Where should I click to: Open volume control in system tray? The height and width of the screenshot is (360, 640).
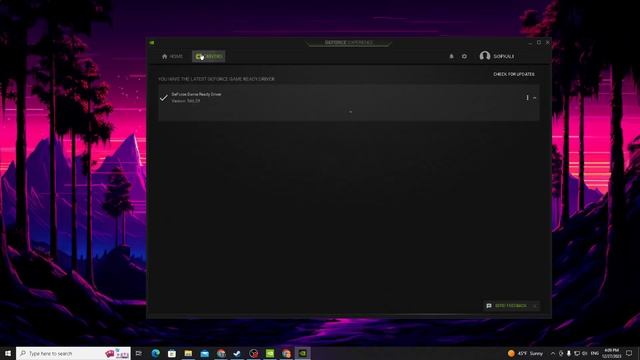pyautogui.click(x=585, y=353)
